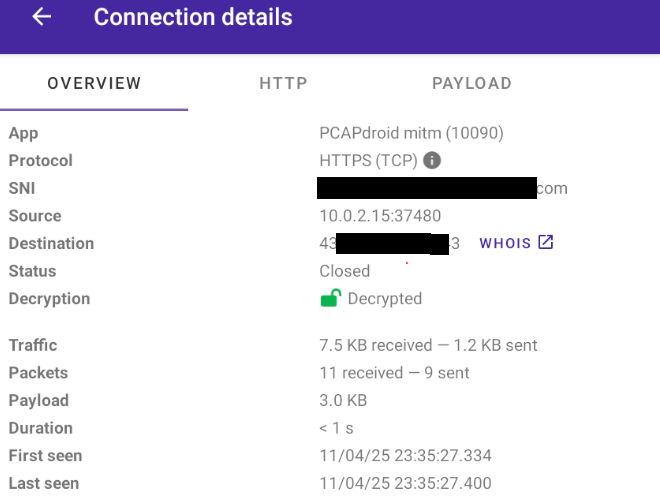Click the 3.0 KB payload size value

click(x=343, y=401)
